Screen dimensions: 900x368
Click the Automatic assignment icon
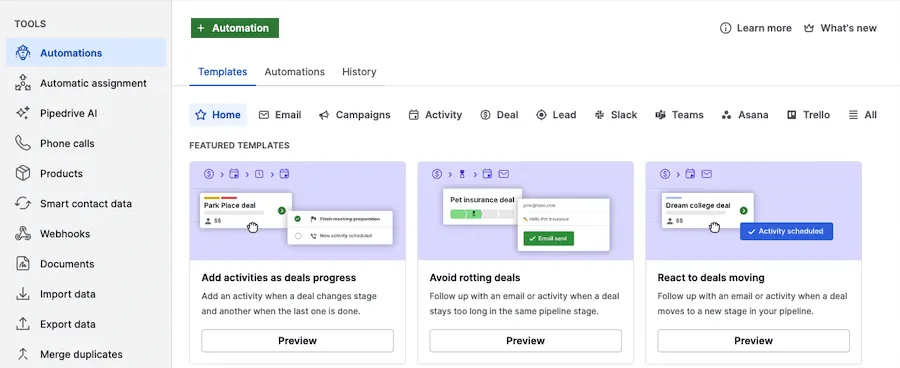click(x=23, y=83)
